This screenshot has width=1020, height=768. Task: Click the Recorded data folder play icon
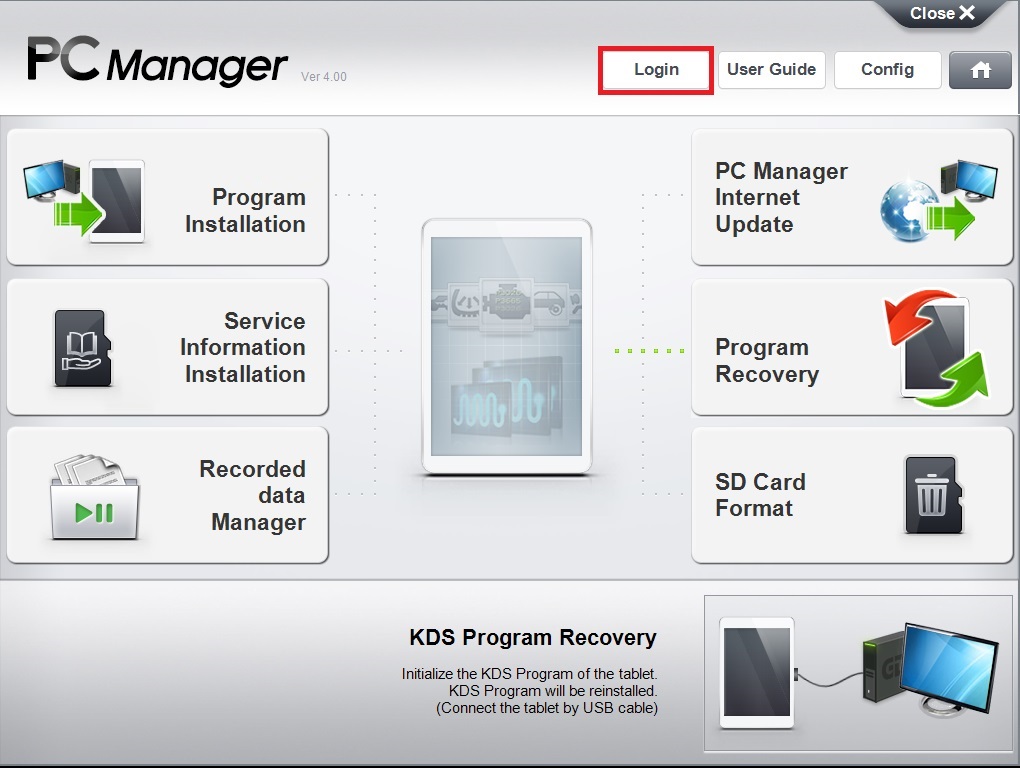(x=95, y=497)
